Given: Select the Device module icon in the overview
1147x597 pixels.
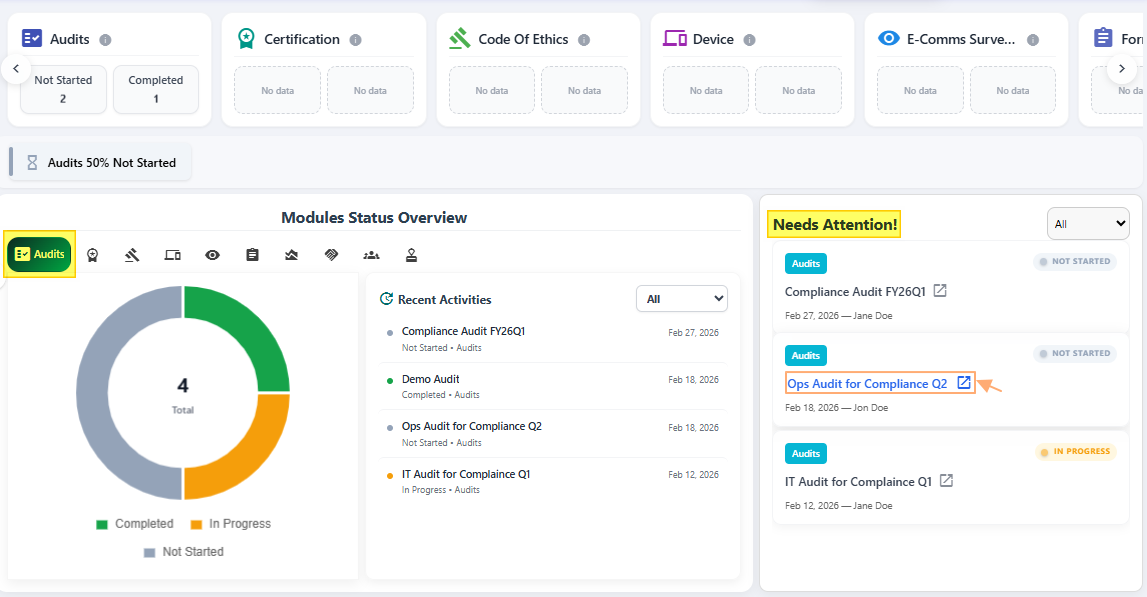Looking at the screenshot, I should tap(172, 254).
